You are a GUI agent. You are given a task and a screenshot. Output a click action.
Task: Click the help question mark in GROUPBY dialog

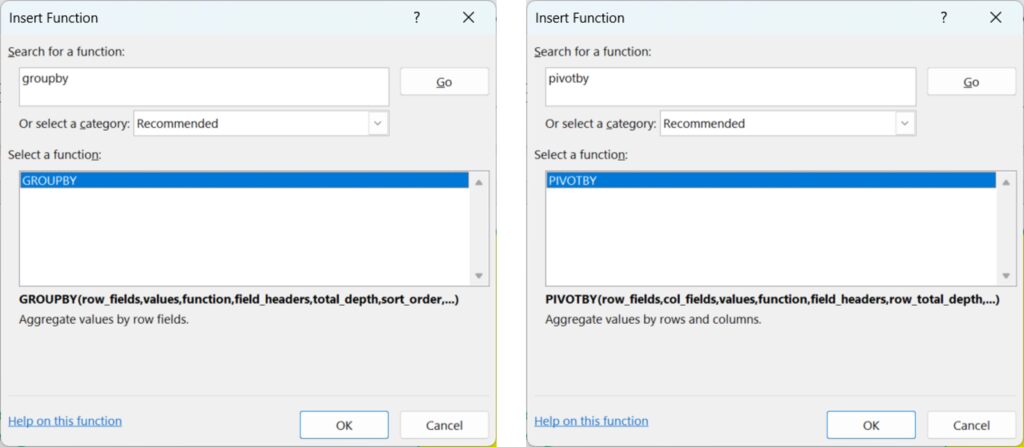coord(417,18)
